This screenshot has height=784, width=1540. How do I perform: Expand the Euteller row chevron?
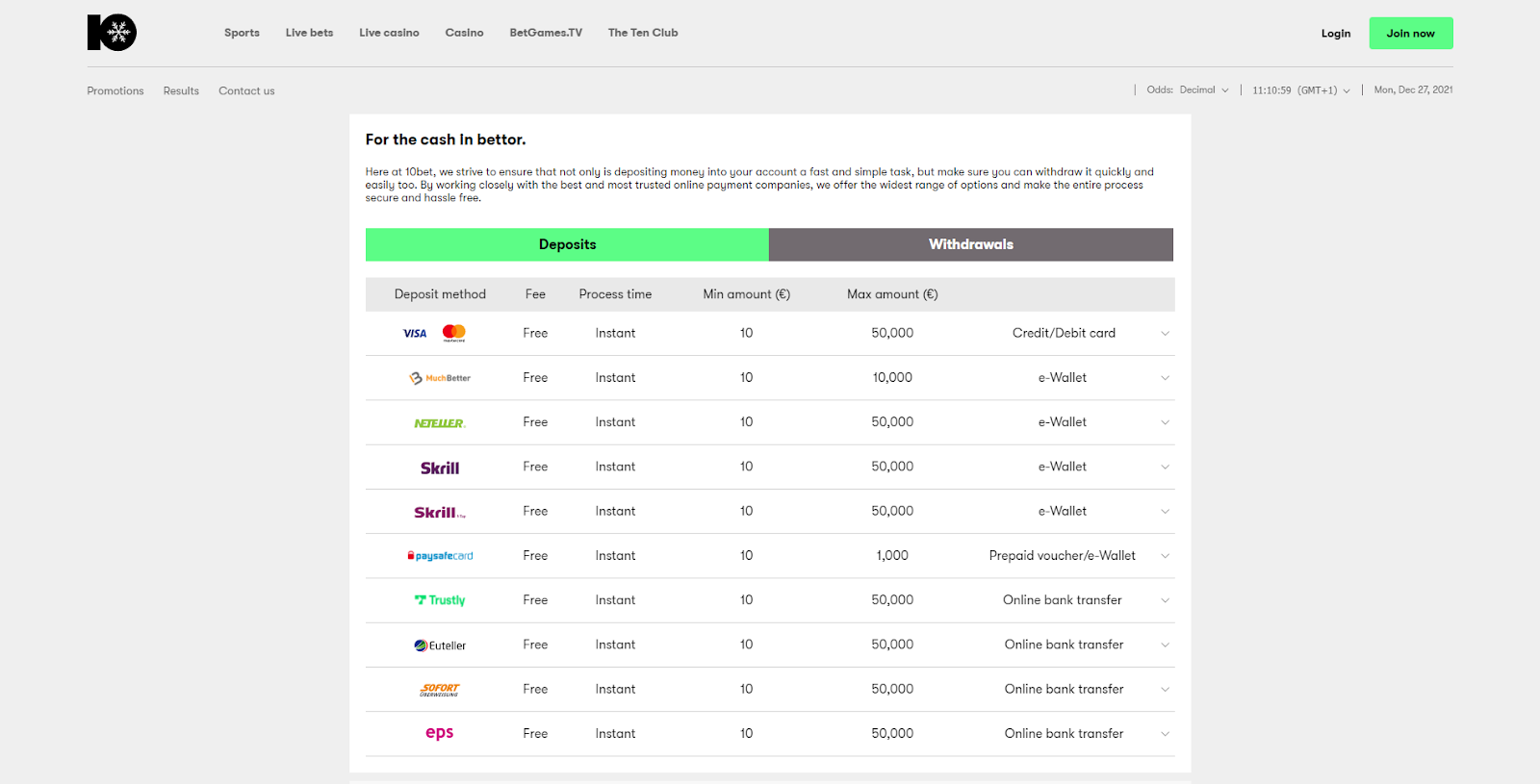coord(1165,645)
